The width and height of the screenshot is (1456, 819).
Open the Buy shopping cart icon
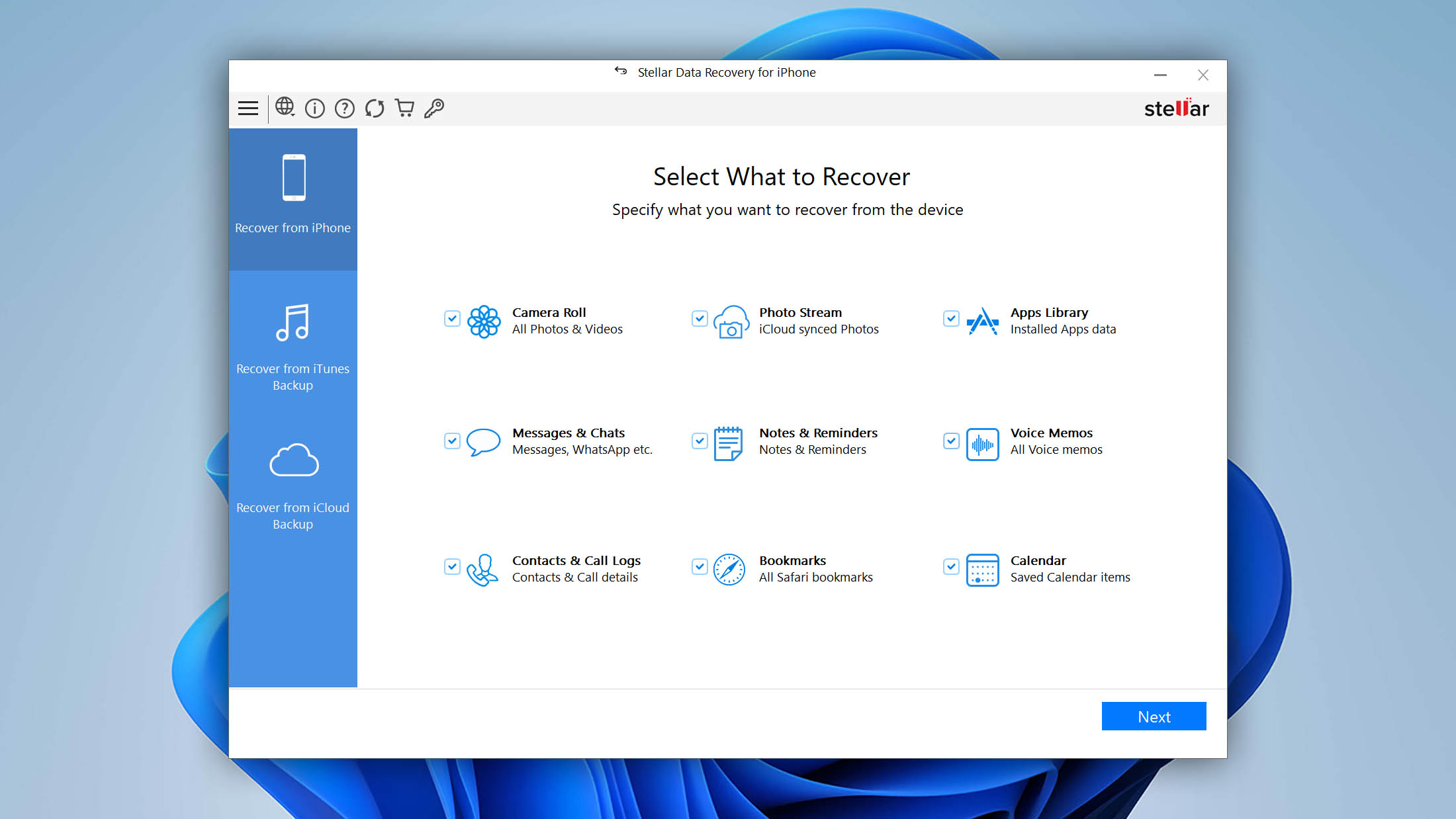pyautogui.click(x=404, y=108)
